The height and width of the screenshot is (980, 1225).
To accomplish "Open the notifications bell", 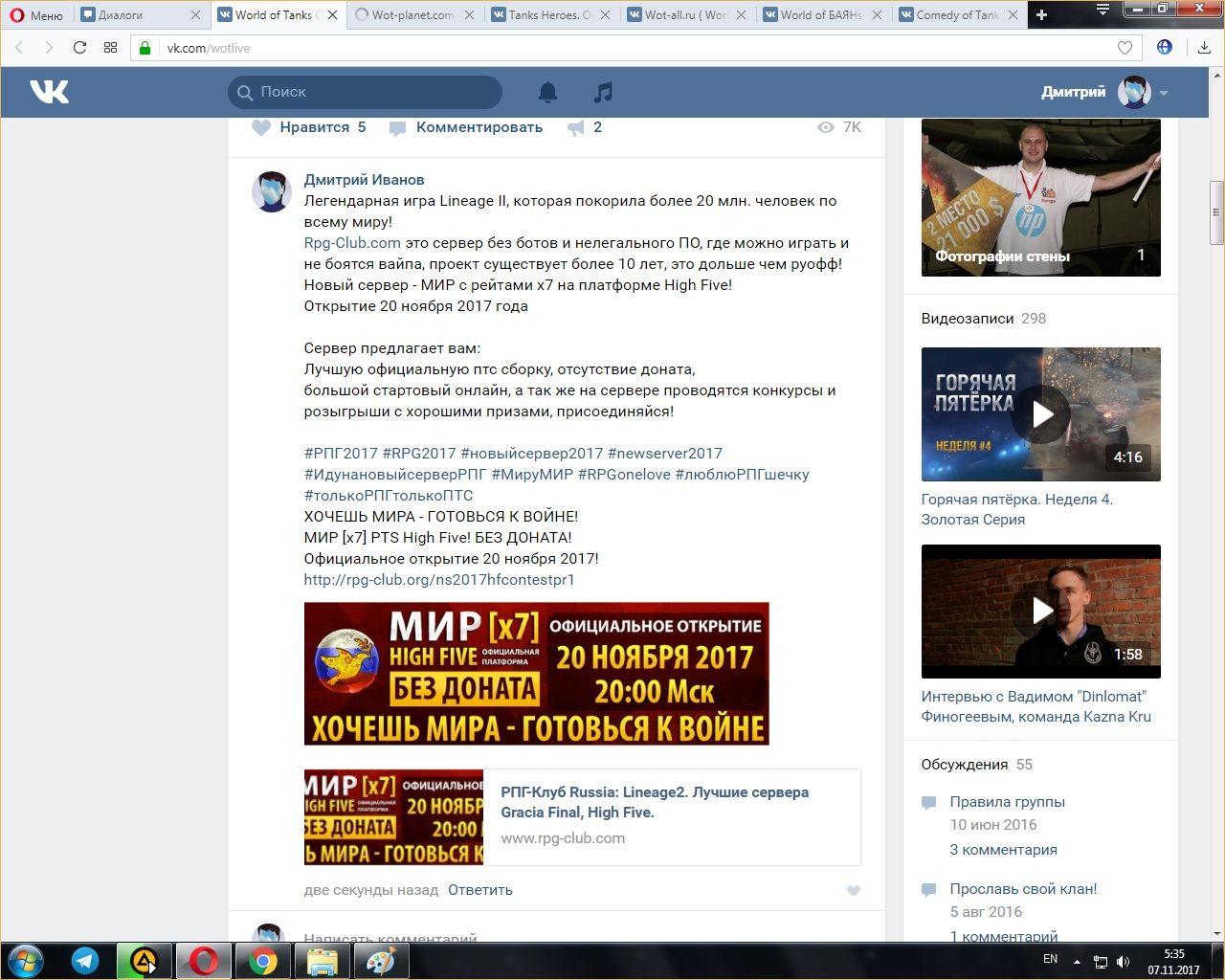I will pyautogui.click(x=547, y=92).
